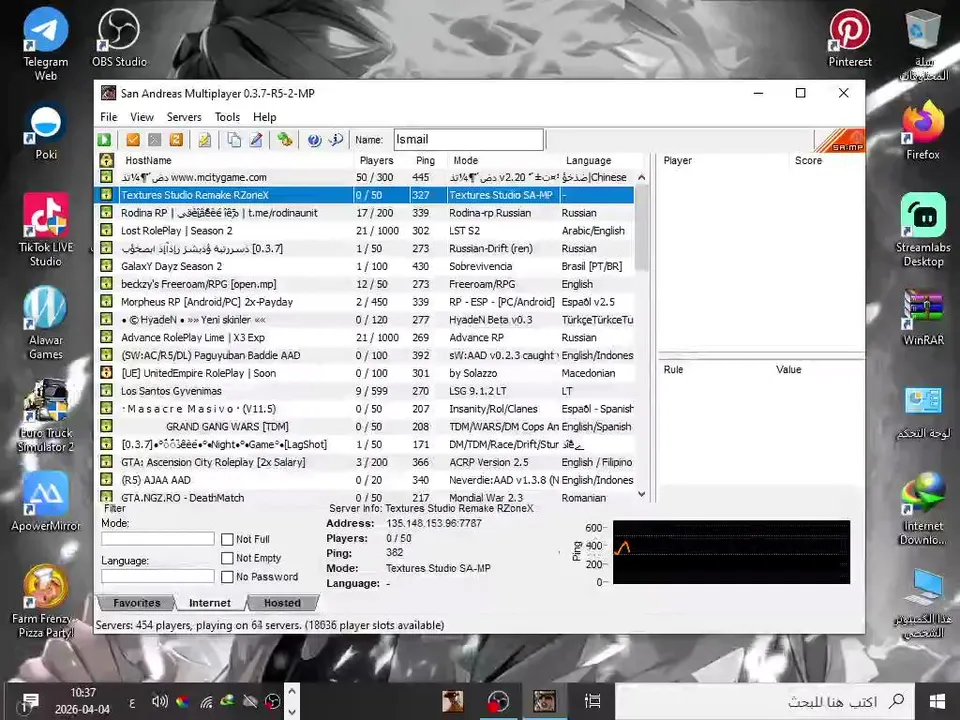Viewport: 960px width, 720px height.
Task: Open the Servers menu
Action: click(184, 117)
